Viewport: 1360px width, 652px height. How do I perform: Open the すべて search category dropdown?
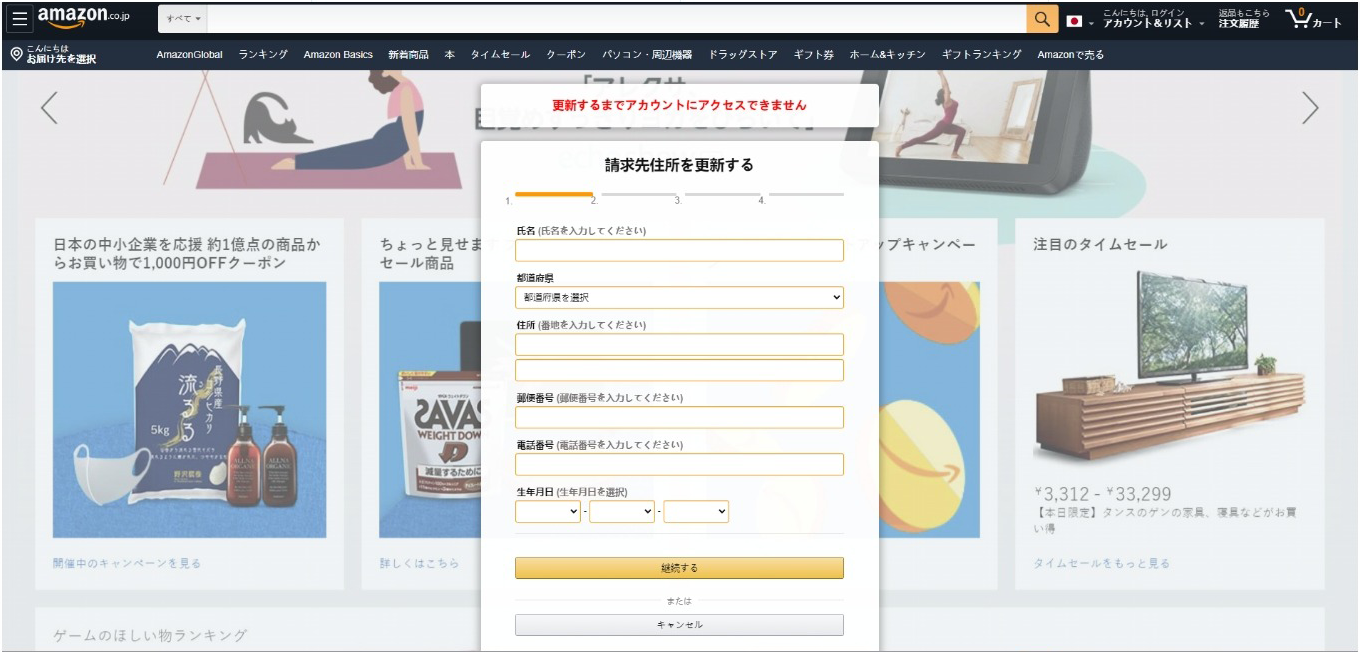point(181,17)
